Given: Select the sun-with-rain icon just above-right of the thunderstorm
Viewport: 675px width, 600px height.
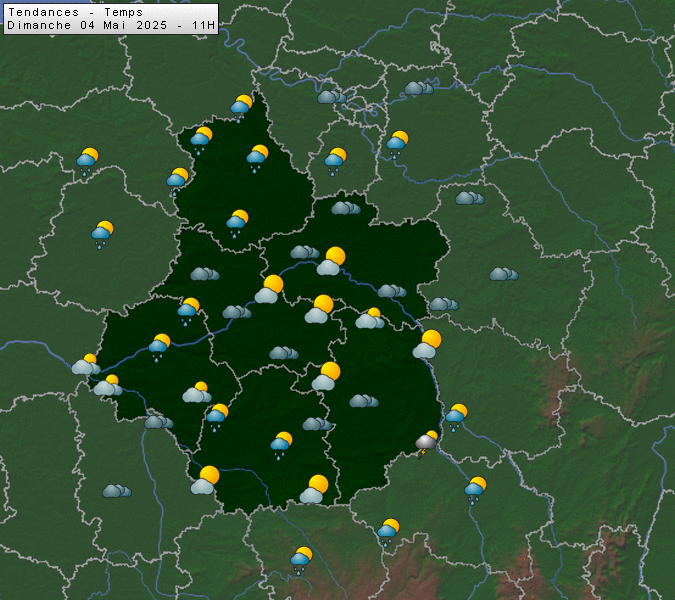Looking at the screenshot, I should pos(456,418).
